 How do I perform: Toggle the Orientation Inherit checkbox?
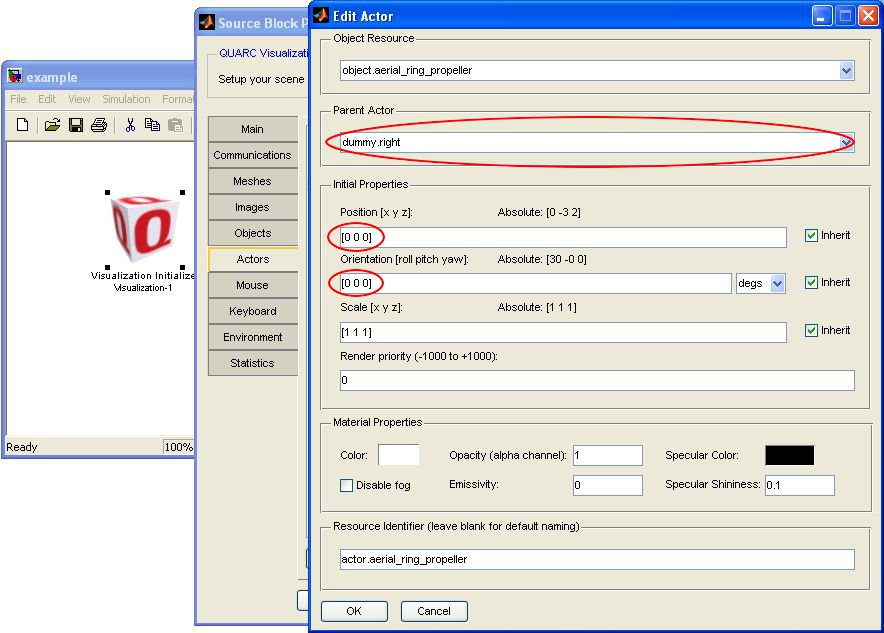coord(811,283)
